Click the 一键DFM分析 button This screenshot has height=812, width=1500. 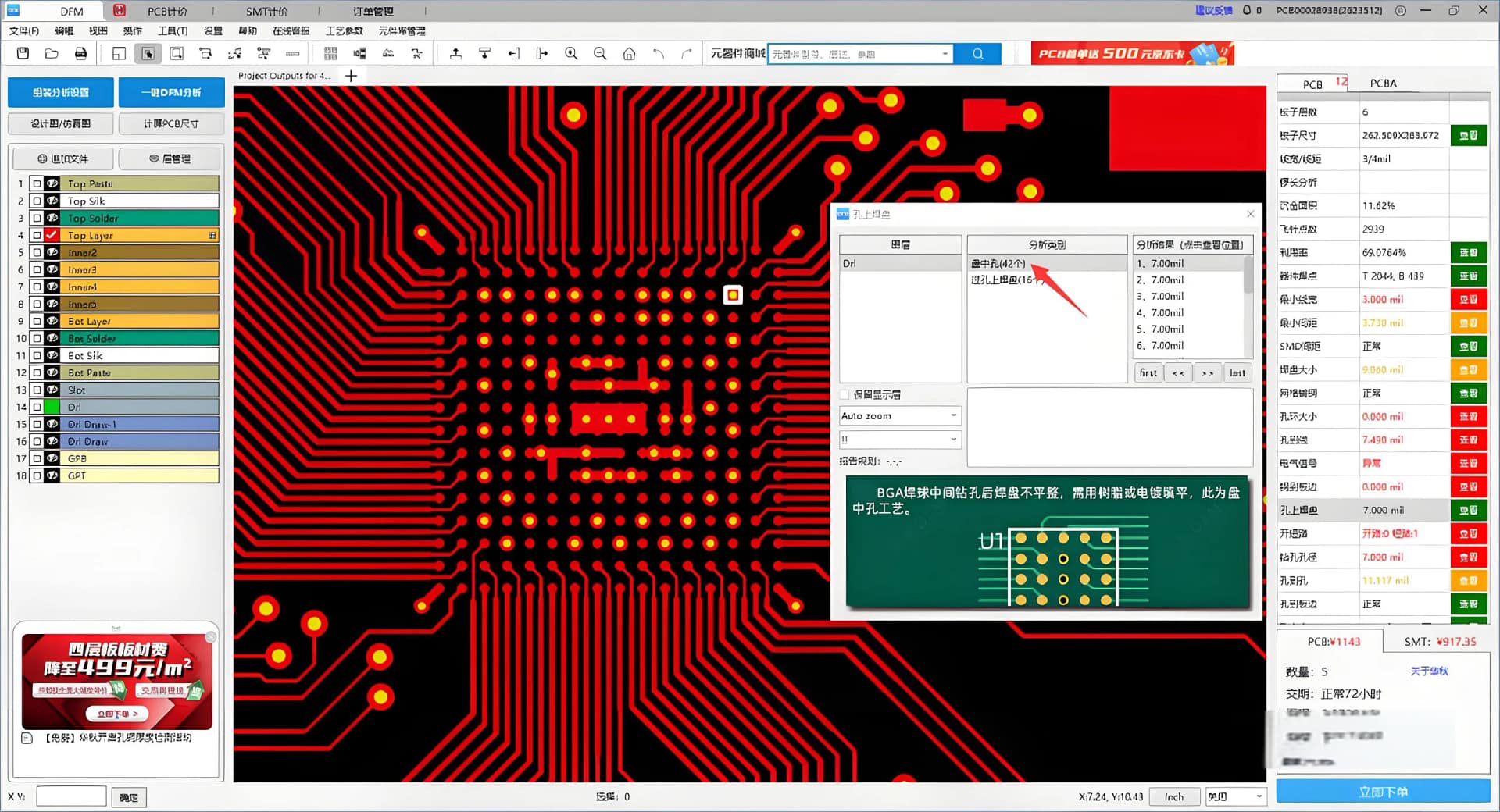(x=171, y=92)
